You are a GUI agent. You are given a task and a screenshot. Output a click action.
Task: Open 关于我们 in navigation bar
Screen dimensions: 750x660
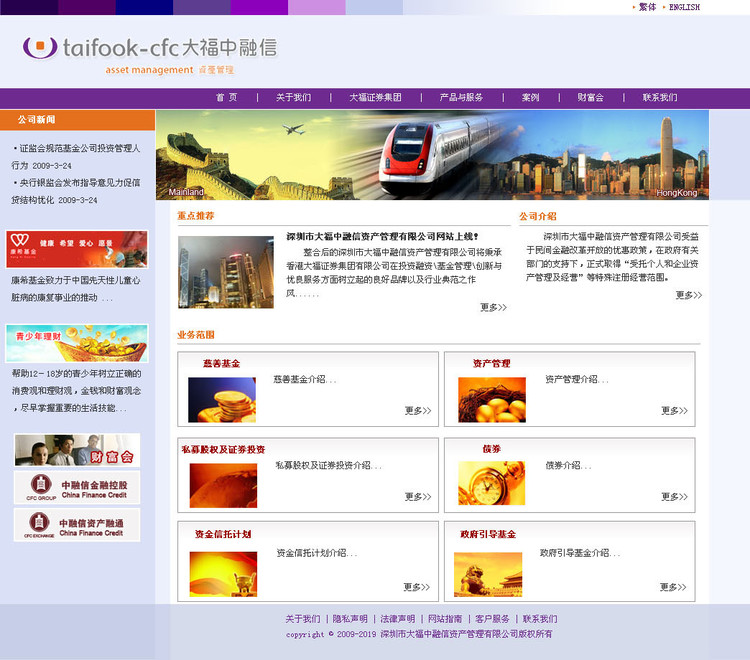293,98
